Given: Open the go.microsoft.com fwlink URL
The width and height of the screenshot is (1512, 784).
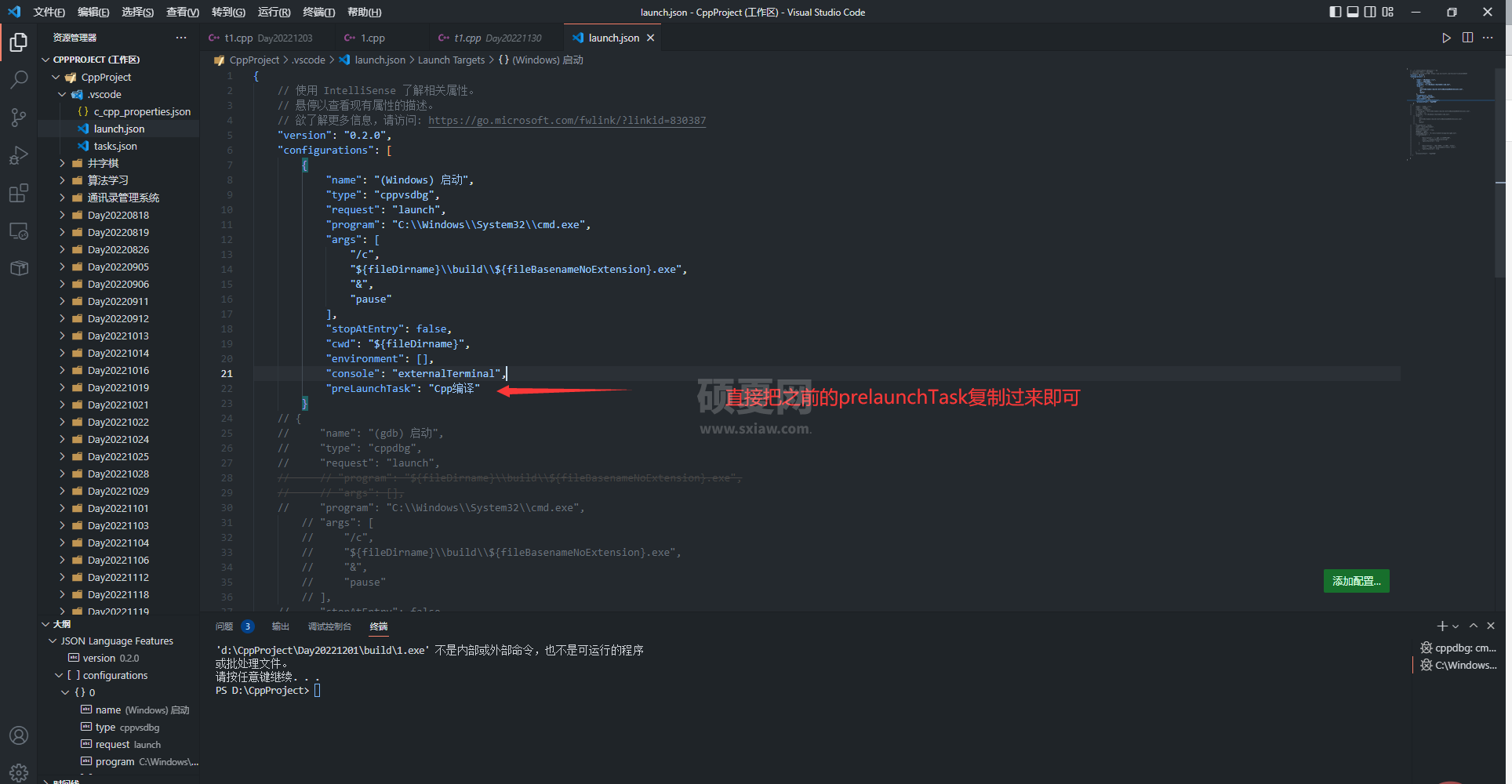Looking at the screenshot, I should pyautogui.click(x=567, y=121).
